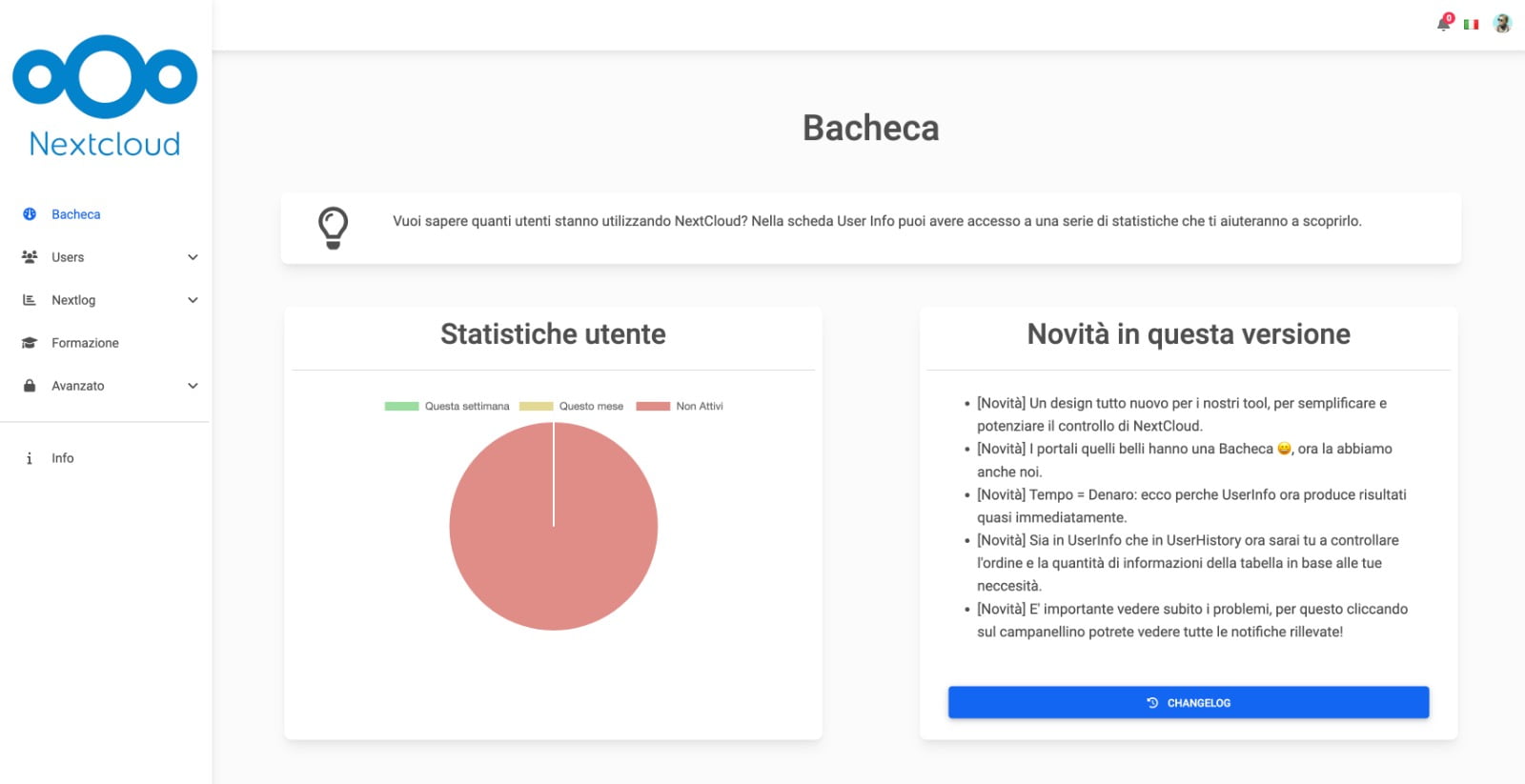This screenshot has width=1525, height=784.
Task: Expand the Avanzato submenu chevron
Action: 193,386
